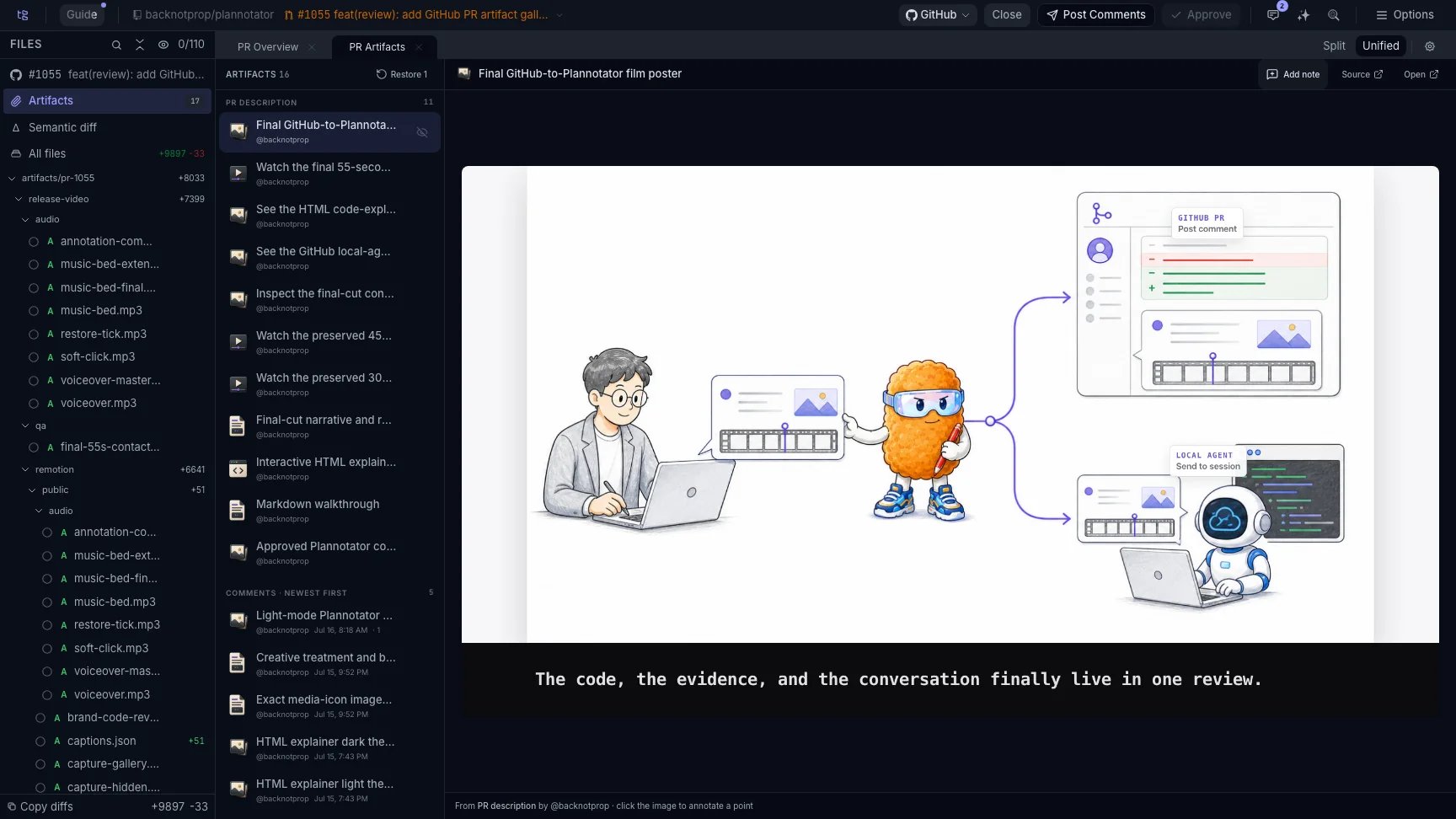Open the PR title dropdown chevron
The width and height of the screenshot is (1456, 819).
(x=559, y=15)
